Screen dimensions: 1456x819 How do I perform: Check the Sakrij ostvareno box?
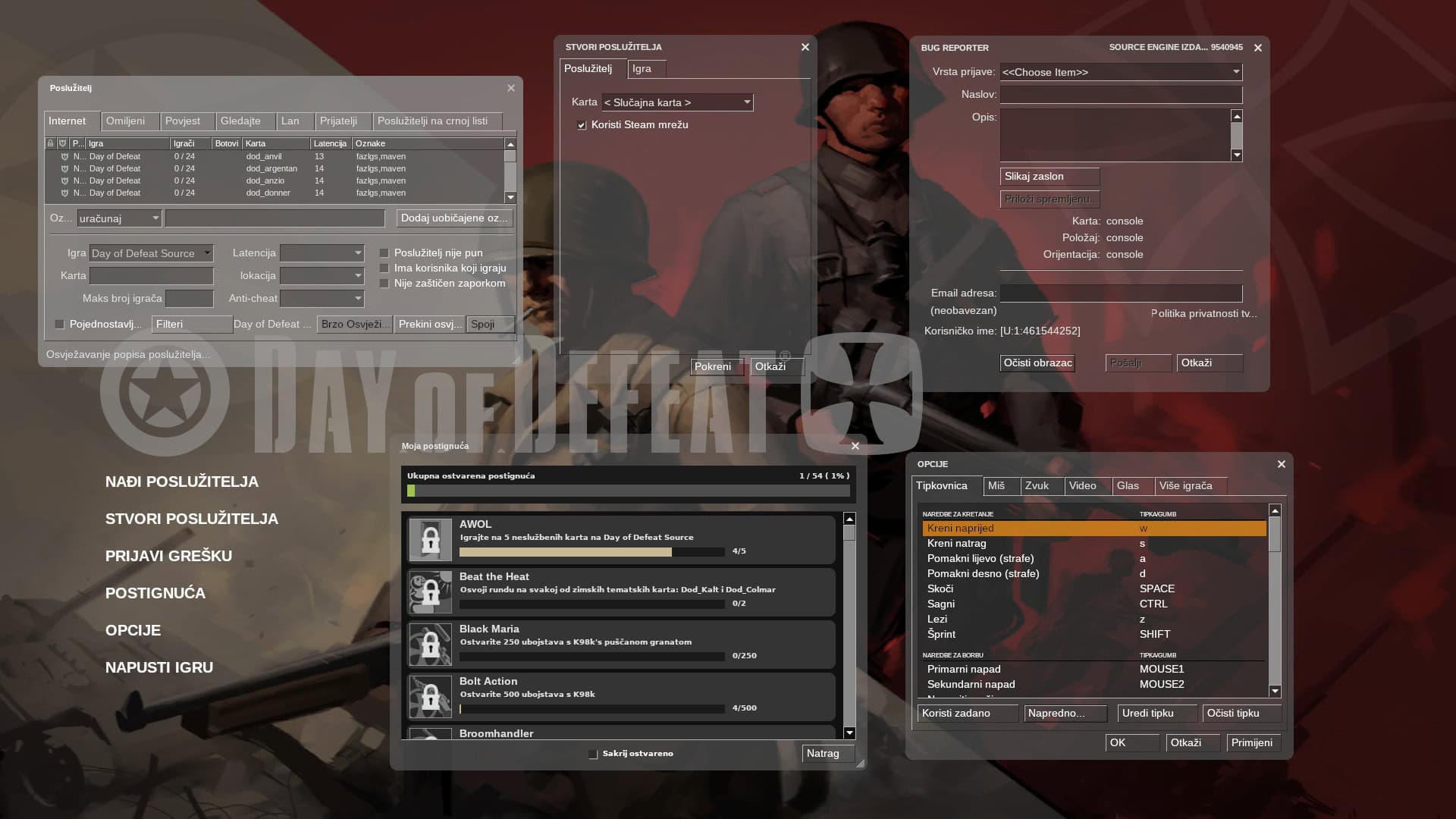coord(593,754)
